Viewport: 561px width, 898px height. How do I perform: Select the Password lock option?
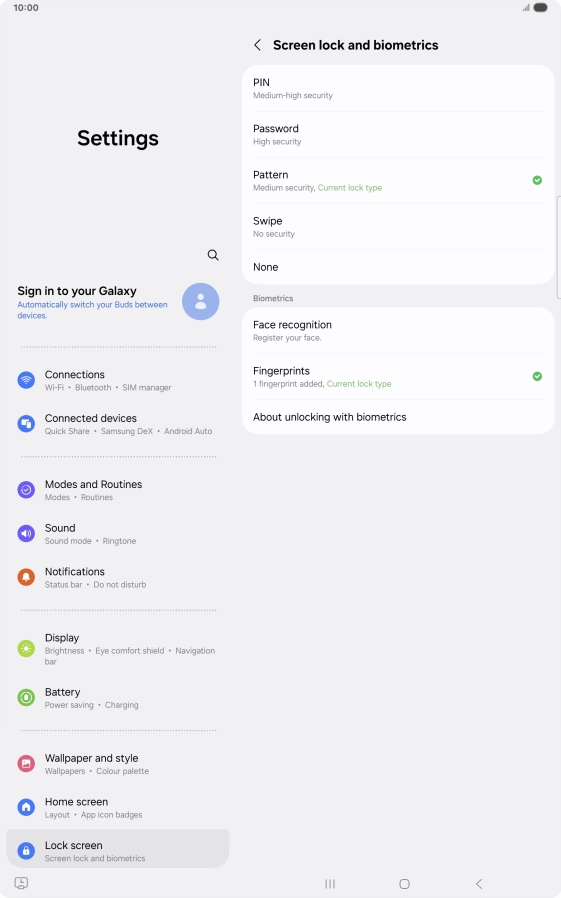pyautogui.click(x=398, y=135)
